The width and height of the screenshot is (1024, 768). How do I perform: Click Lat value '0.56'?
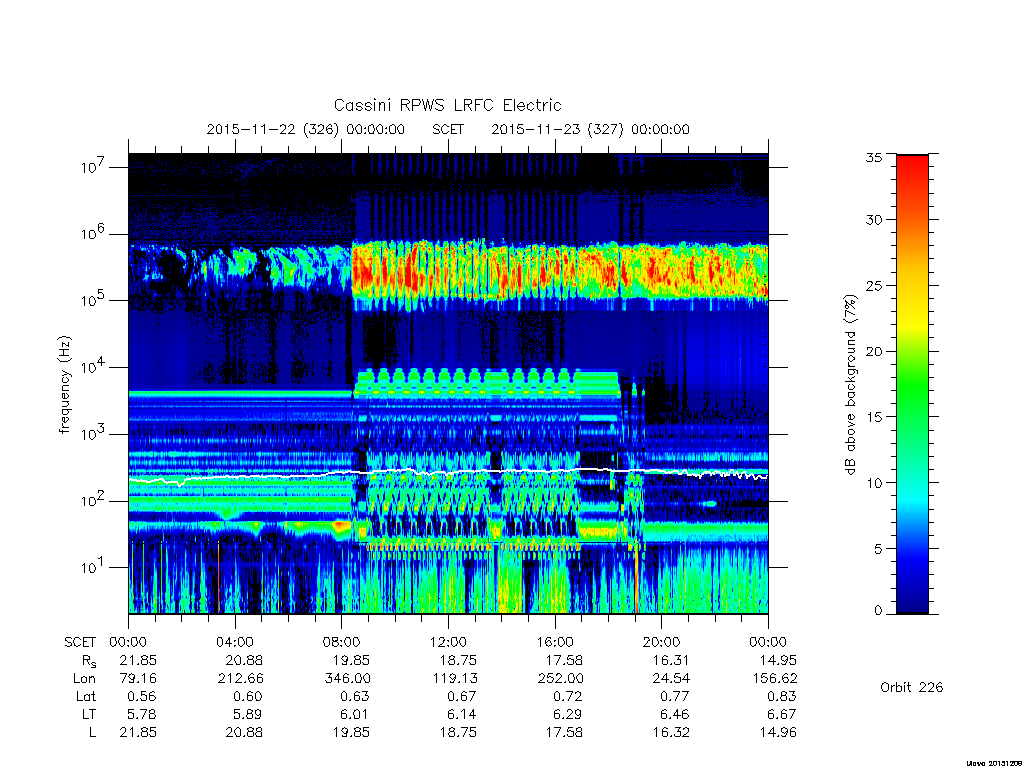142,696
